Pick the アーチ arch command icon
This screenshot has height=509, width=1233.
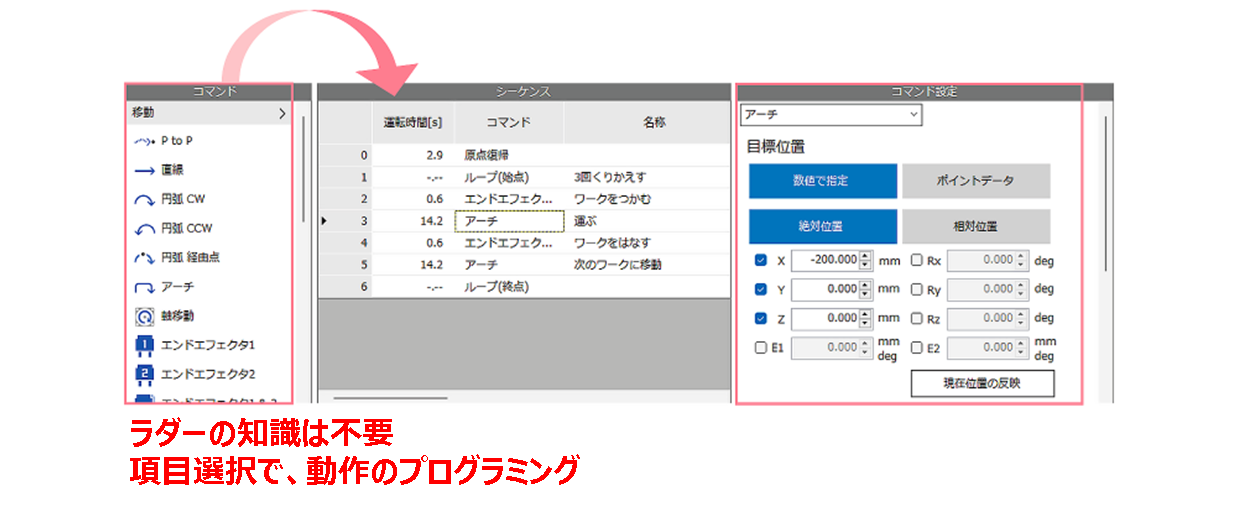[144, 287]
